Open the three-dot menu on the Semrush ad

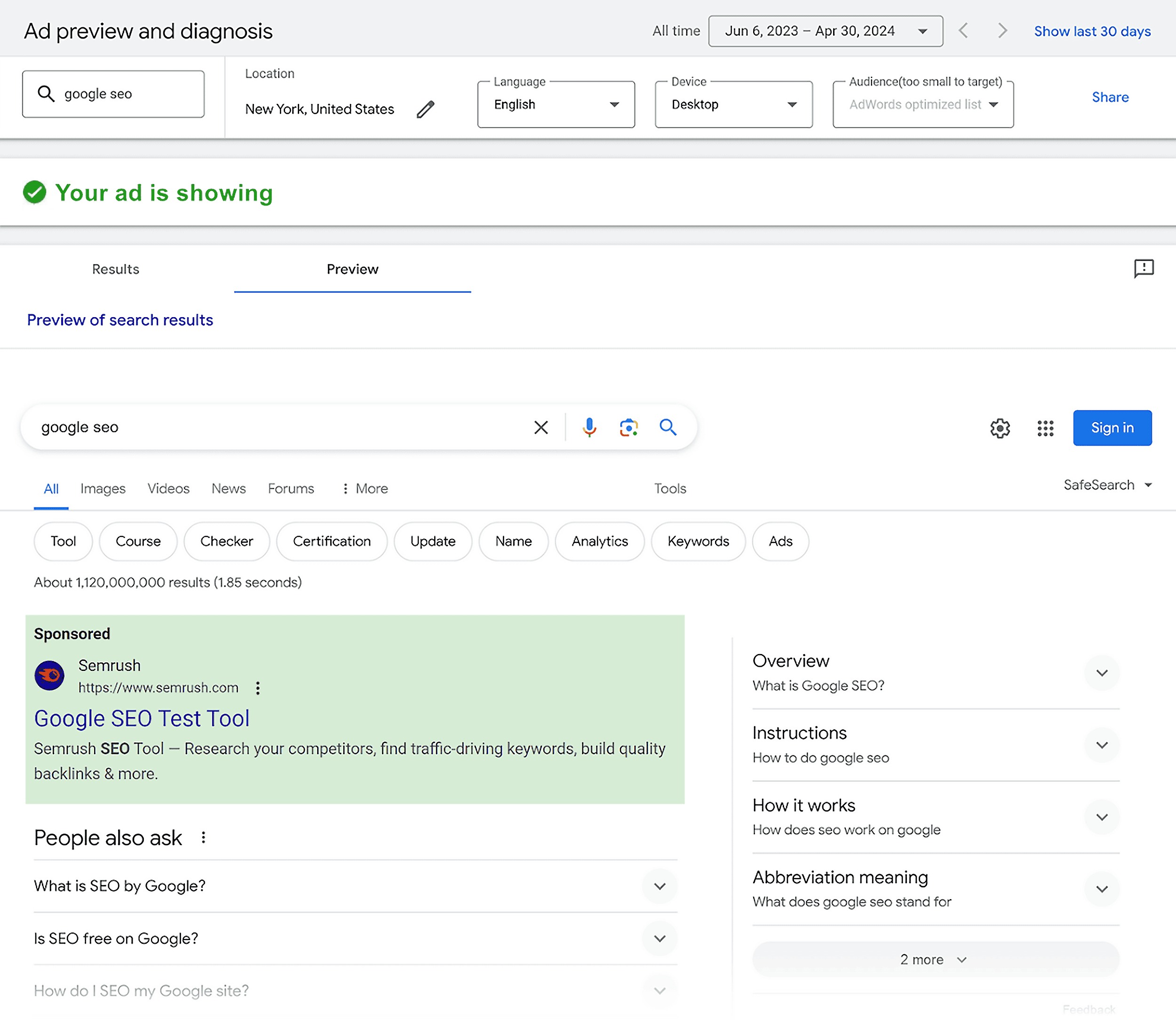coord(257,688)
